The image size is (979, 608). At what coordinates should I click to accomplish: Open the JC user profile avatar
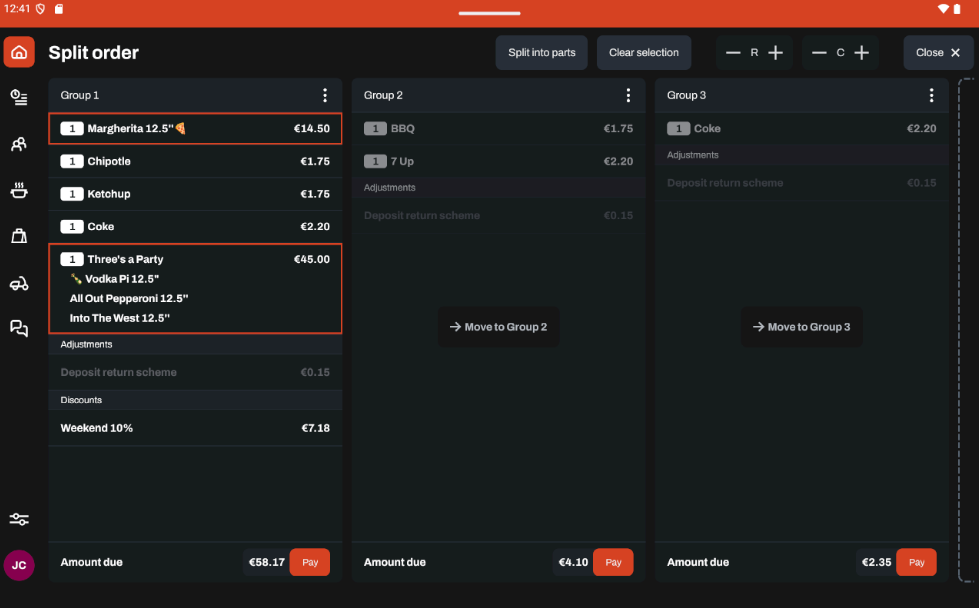pos(19,565)
